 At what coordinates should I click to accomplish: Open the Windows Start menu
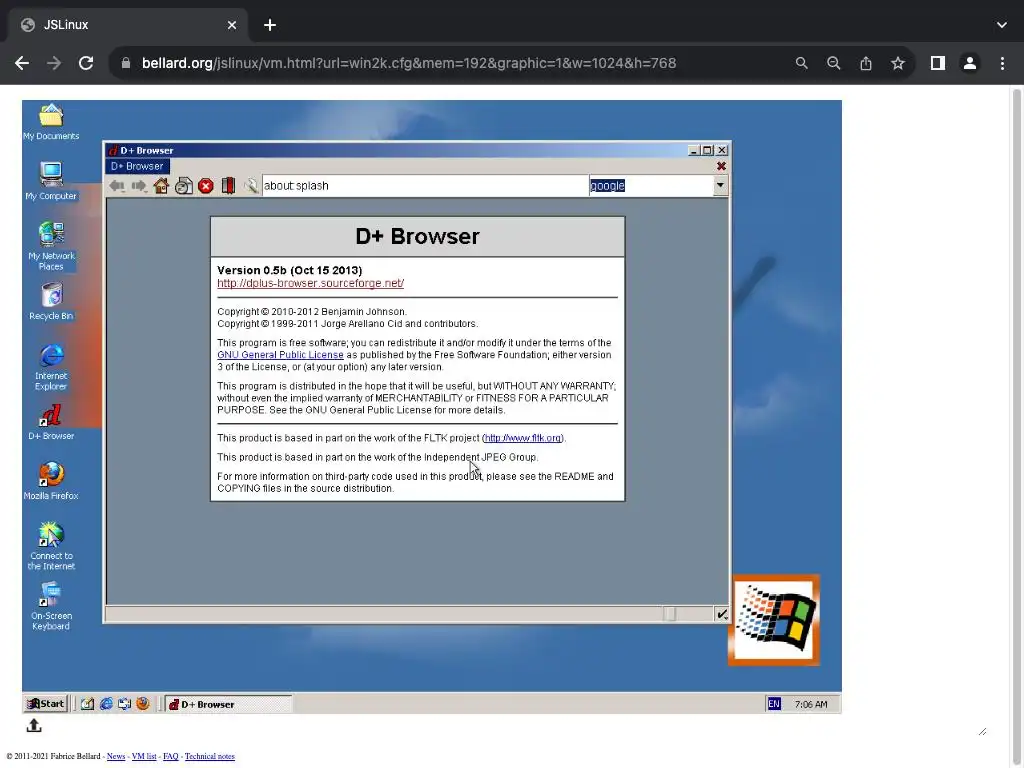coord(46,704)
